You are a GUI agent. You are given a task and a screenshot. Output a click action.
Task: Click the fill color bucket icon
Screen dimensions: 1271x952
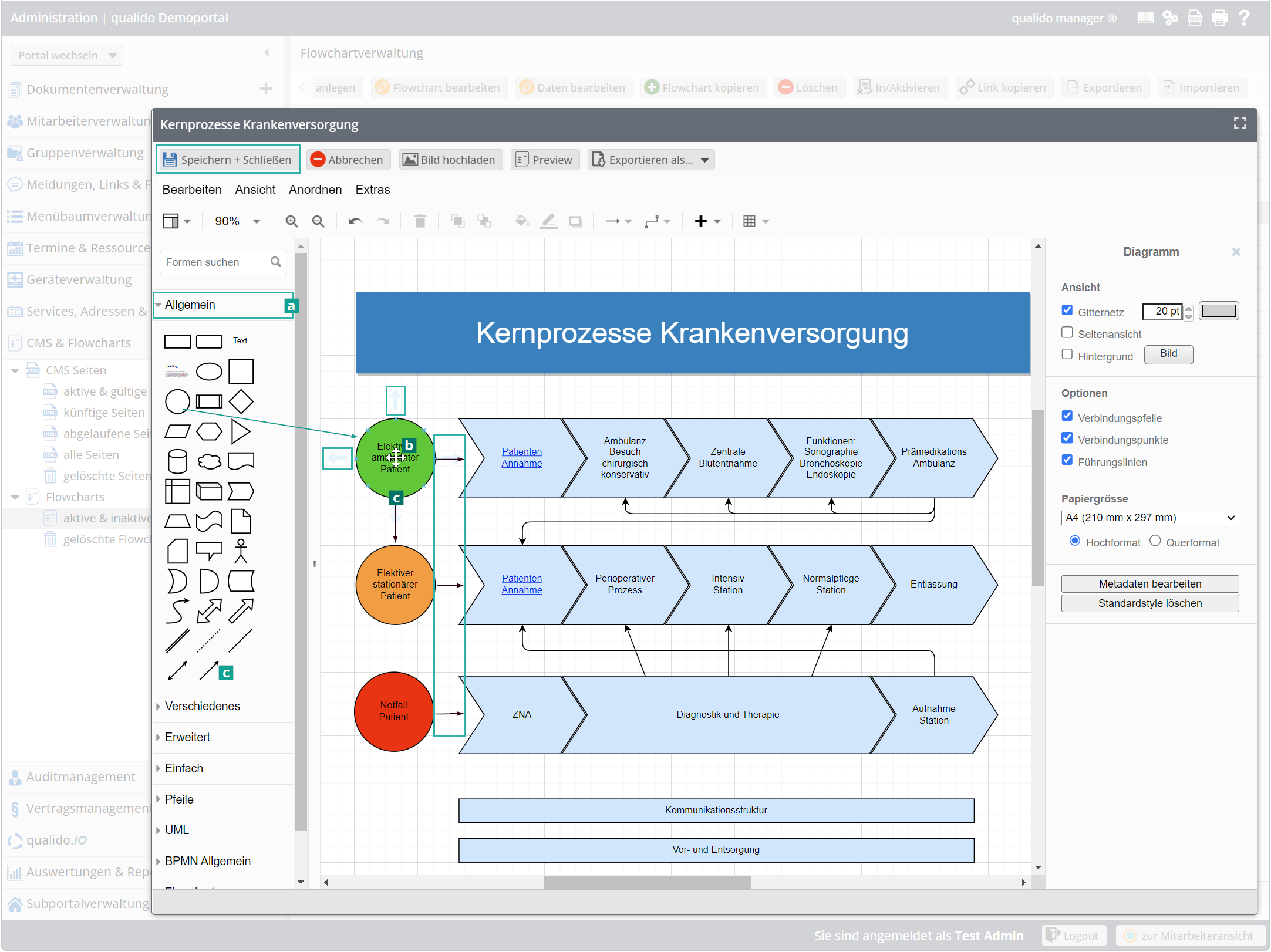pyautogui.click(x=521, y=221)
